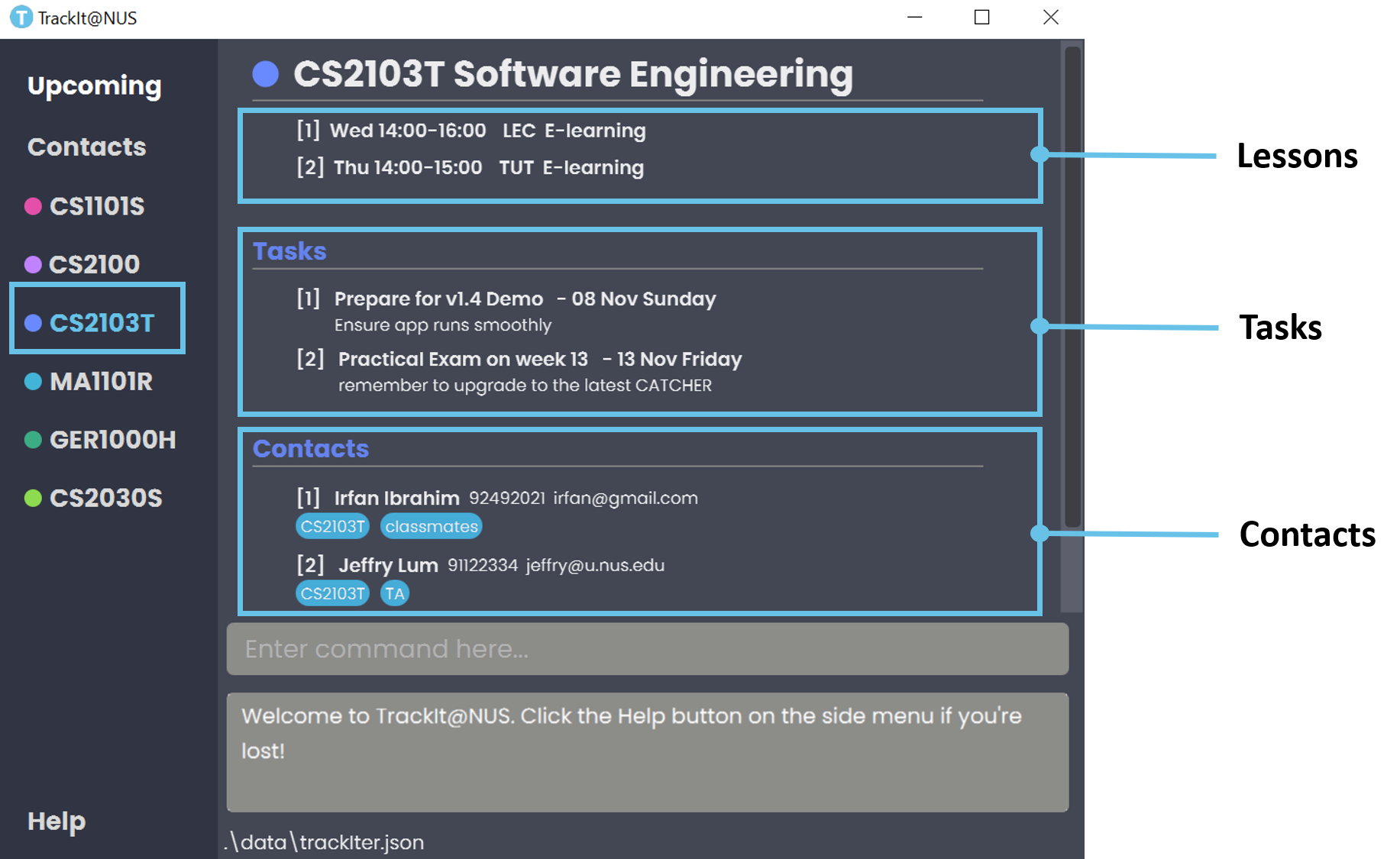
Task: Click phone number 92492021
Action: [x=507, y=499]
